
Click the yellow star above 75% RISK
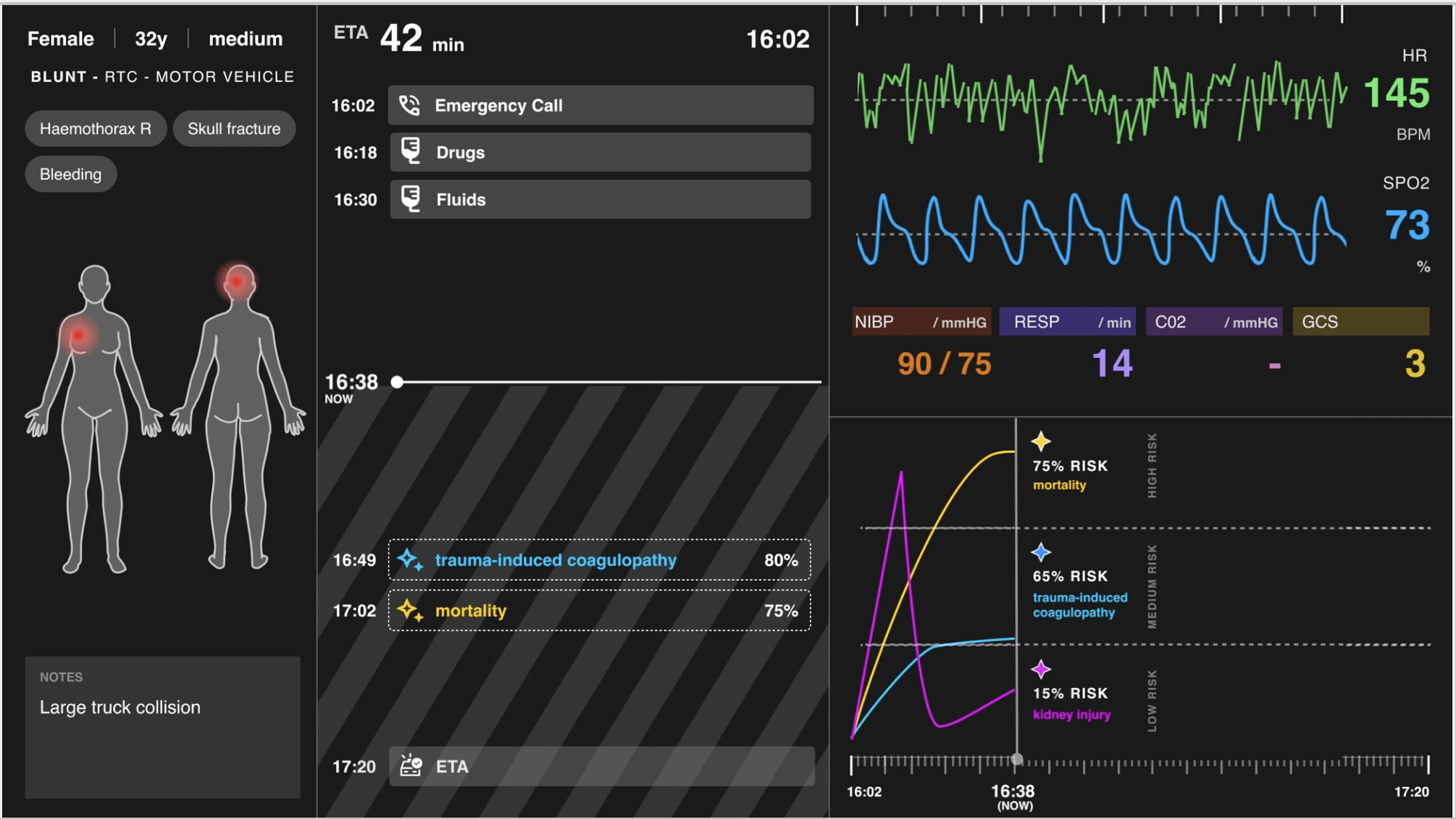tap(1041, 441)
